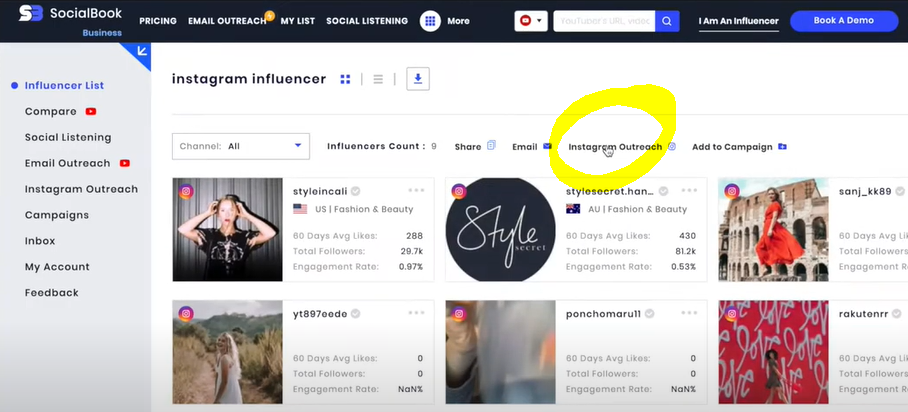This screenshot has height=412, width=908.
Task: Click the sanj_kk89 username
Action: [x=865, y=191]
